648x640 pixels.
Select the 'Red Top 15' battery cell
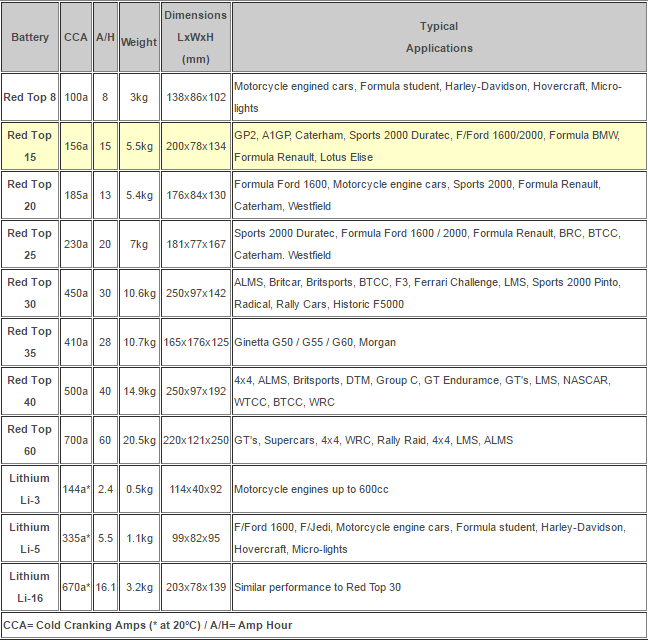tap(30, 146)
